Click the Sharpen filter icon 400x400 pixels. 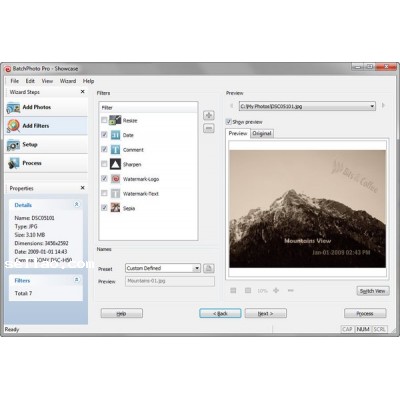(x=115, y=164)
